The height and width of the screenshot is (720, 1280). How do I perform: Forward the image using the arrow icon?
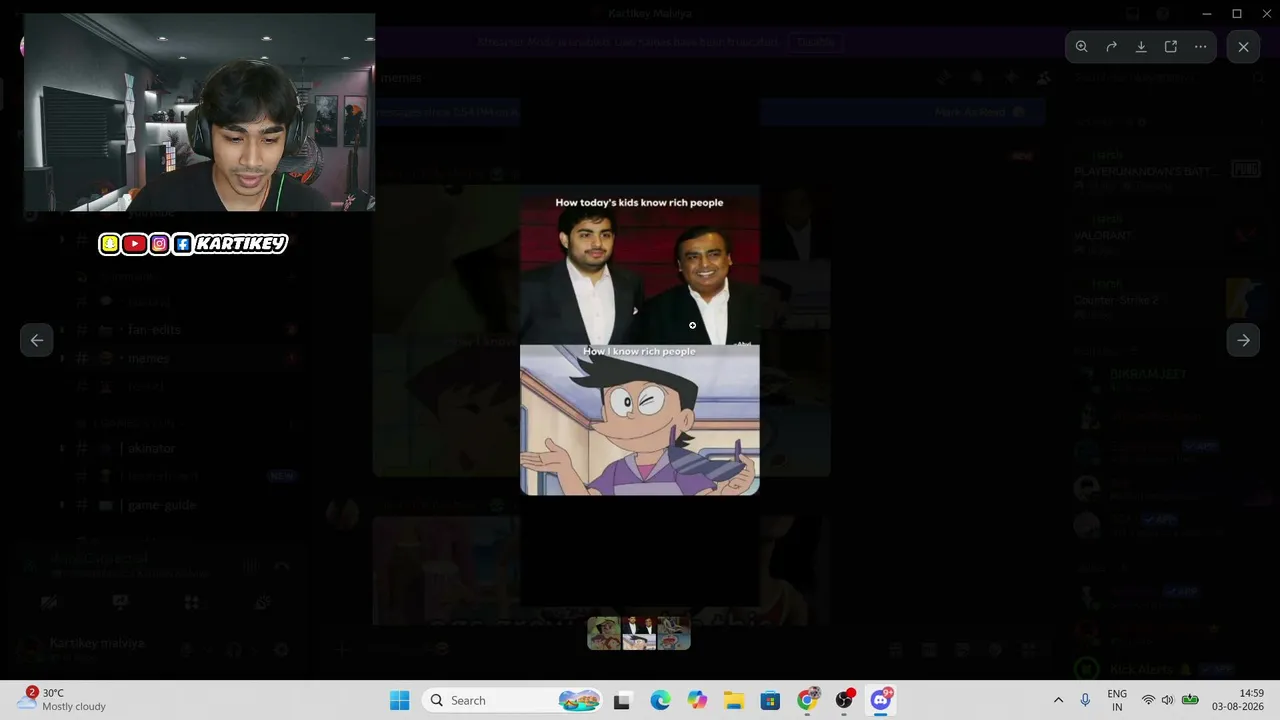pyautogui.click(x=1111, y=47)
